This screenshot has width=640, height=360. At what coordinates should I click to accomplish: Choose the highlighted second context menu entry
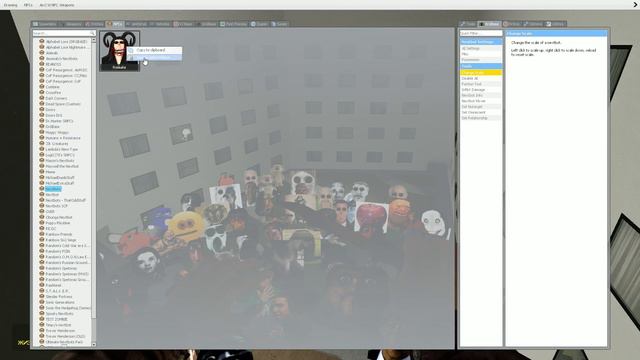click(155, 57)
